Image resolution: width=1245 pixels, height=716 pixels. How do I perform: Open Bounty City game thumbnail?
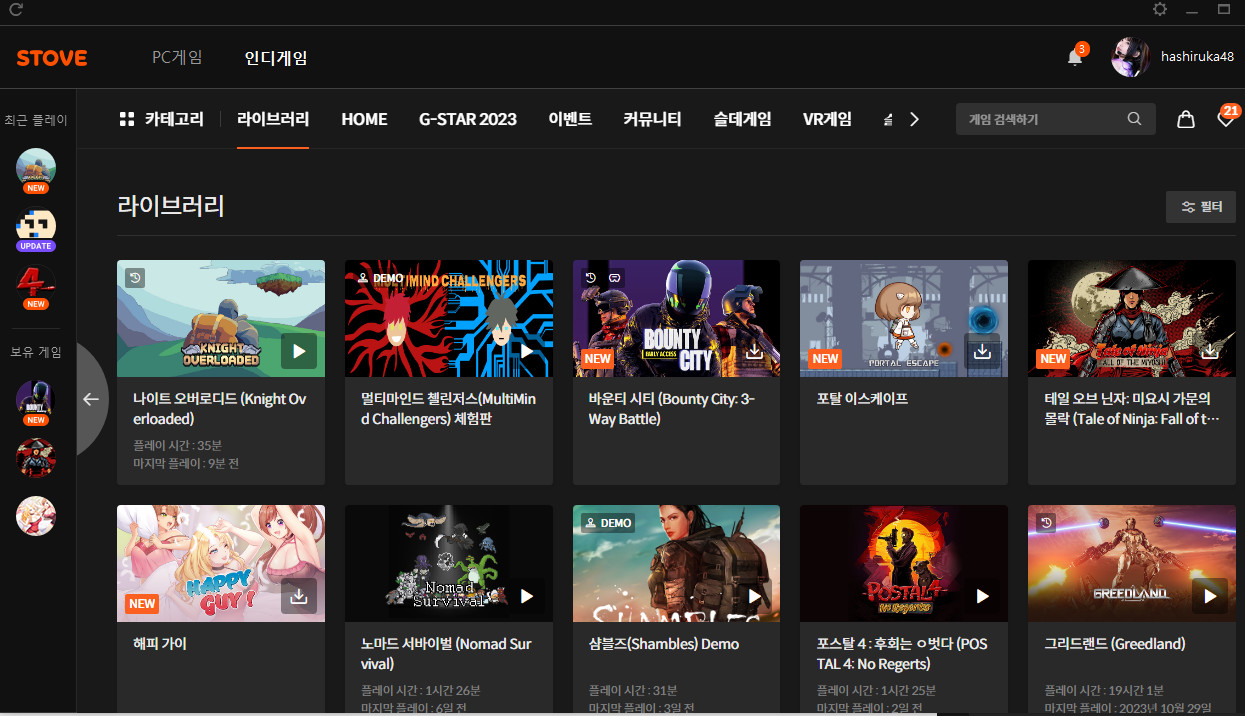tap(676, 318)
